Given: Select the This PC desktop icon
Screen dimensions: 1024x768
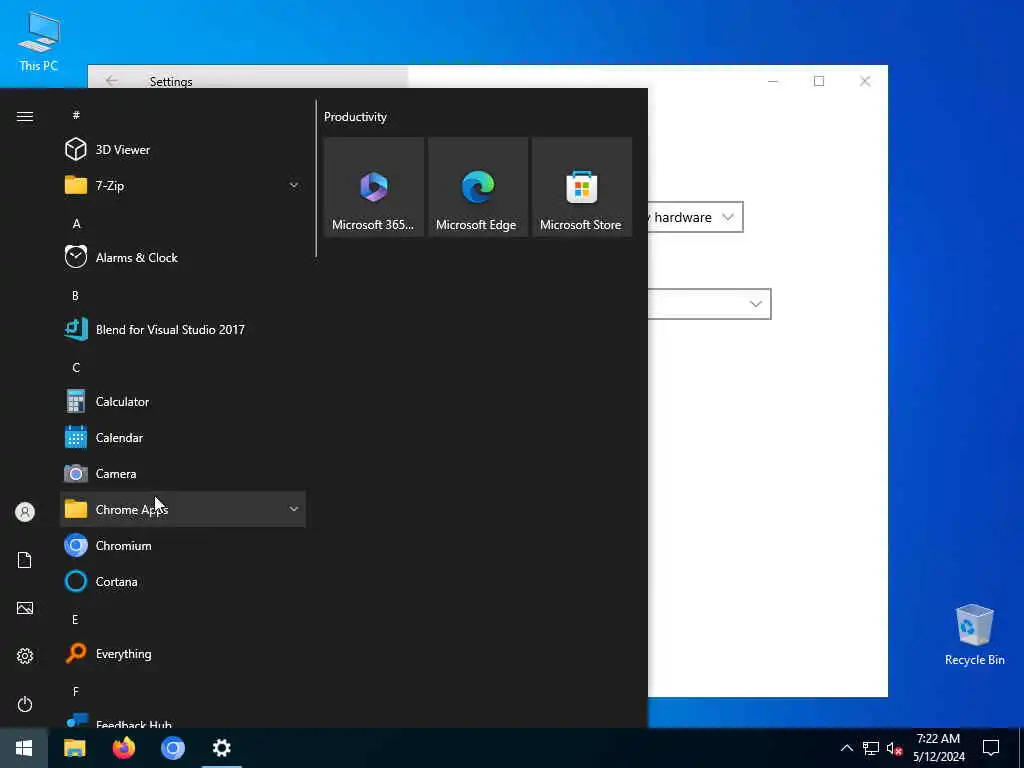Looking at the screenshot, I should (x=39, y=40).
